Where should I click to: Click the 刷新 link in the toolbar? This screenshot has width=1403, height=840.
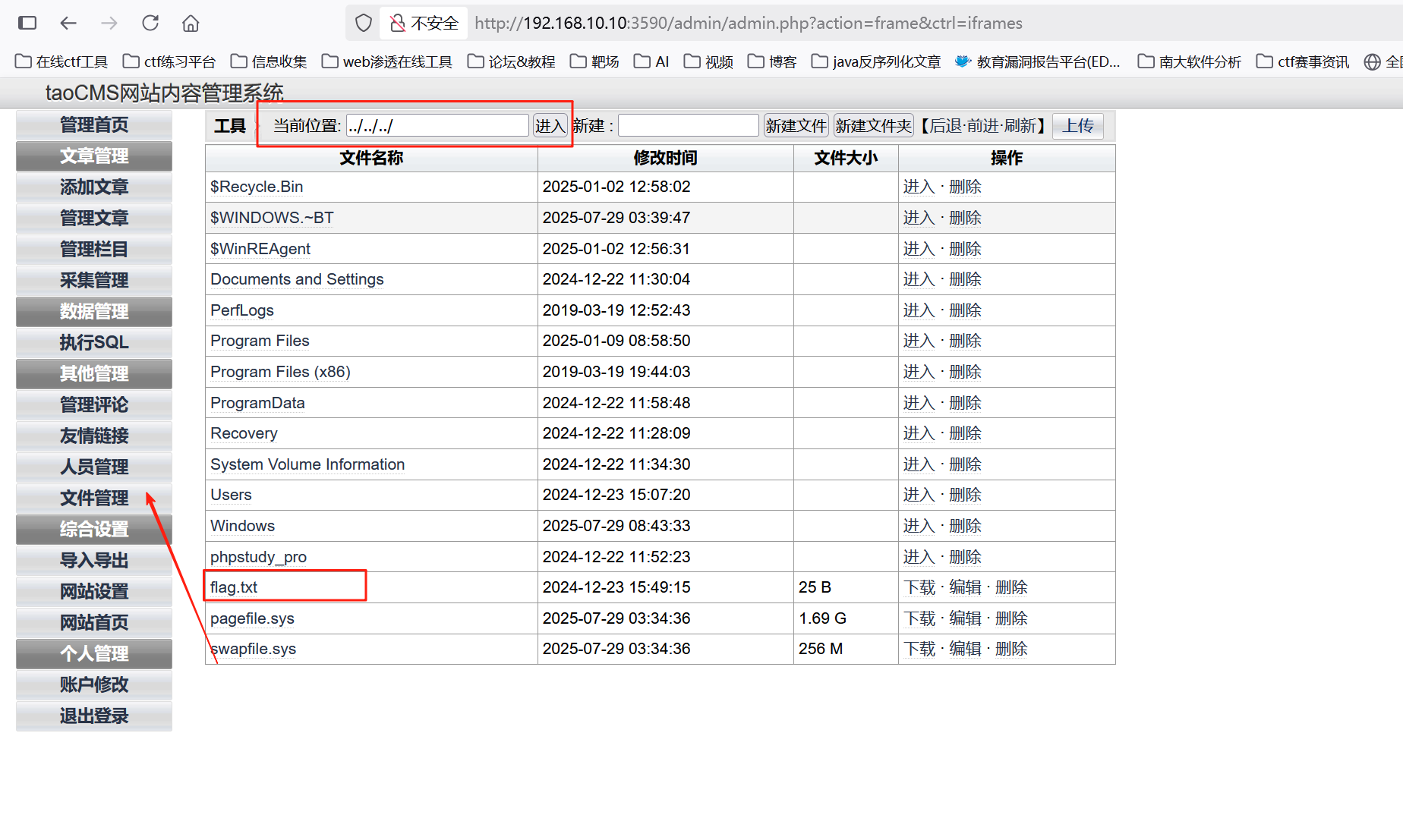(1020, 126)
